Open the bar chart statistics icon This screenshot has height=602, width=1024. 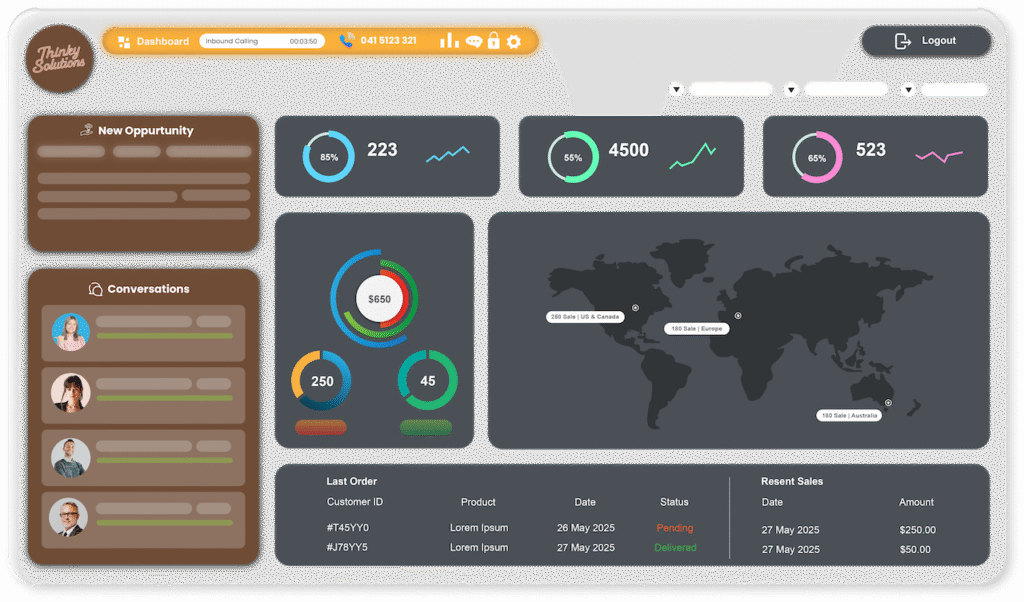pyautogui.click(x=449, y=41)
